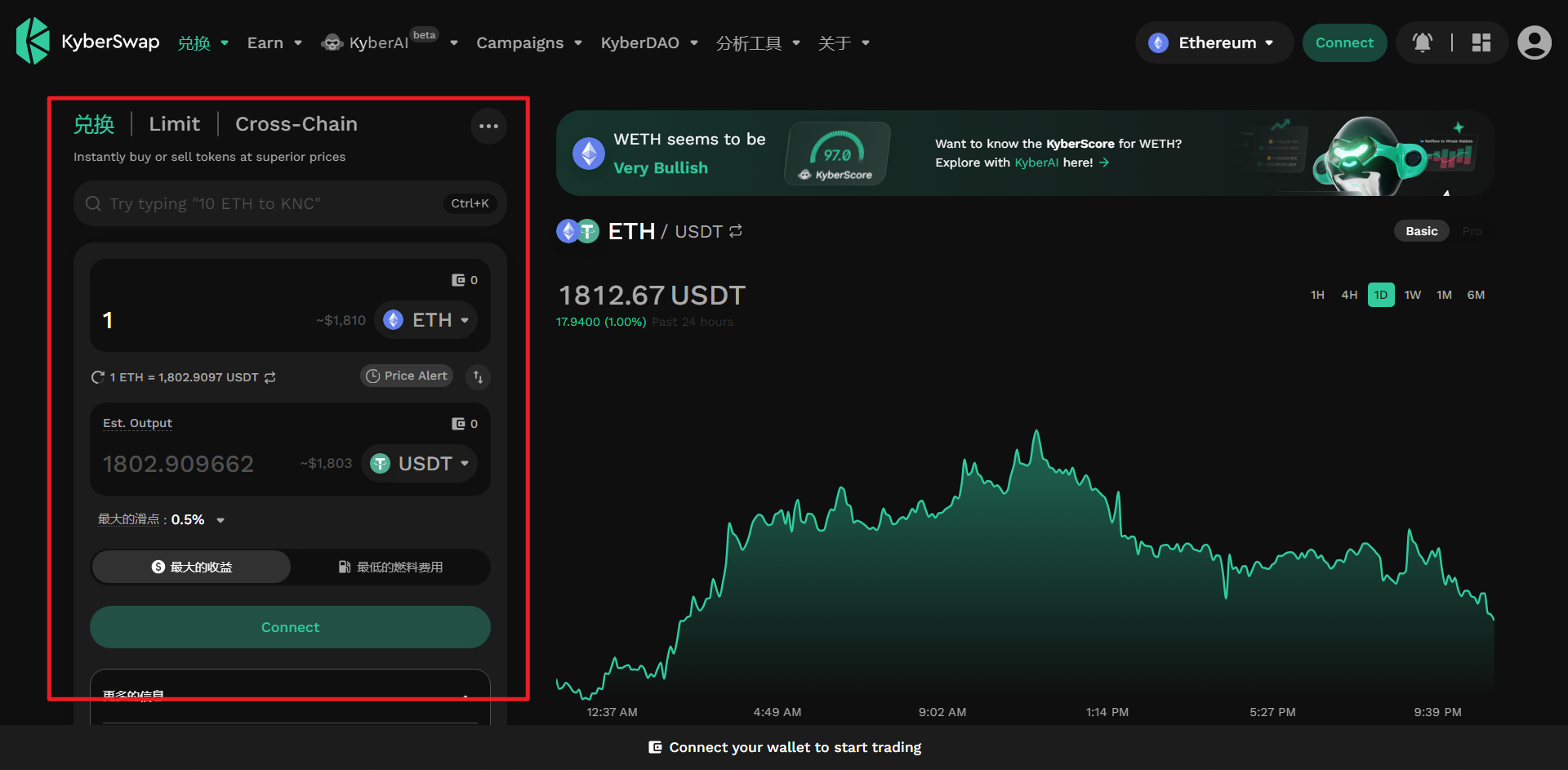Open the 兑换 navigation menu
The width and height of the screenshot is (1568, 770).
[203, 42]
